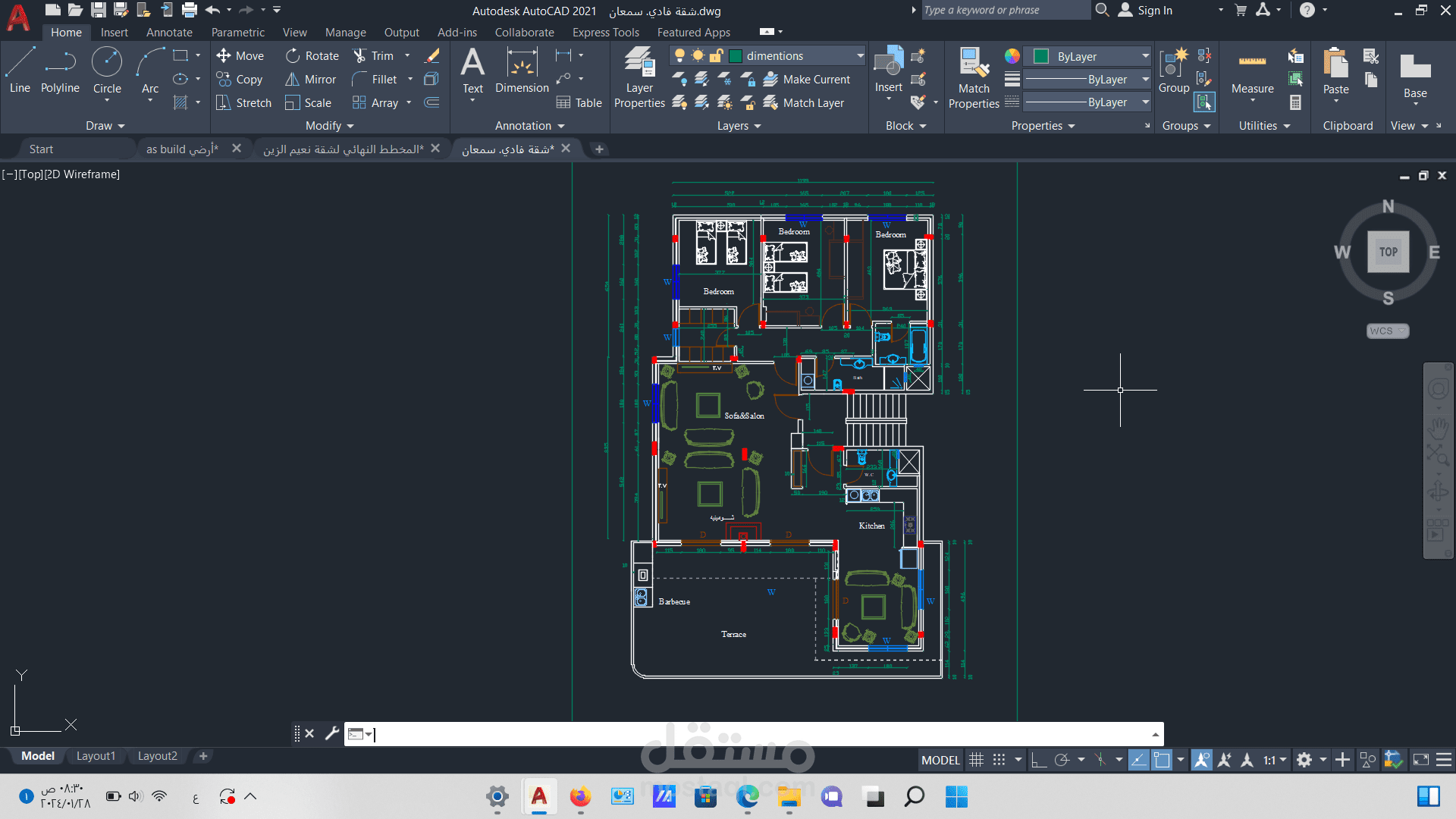Screen dimensions: 1456x819
Task: Click the Move tool in Modify
Action: pos(240,55)
